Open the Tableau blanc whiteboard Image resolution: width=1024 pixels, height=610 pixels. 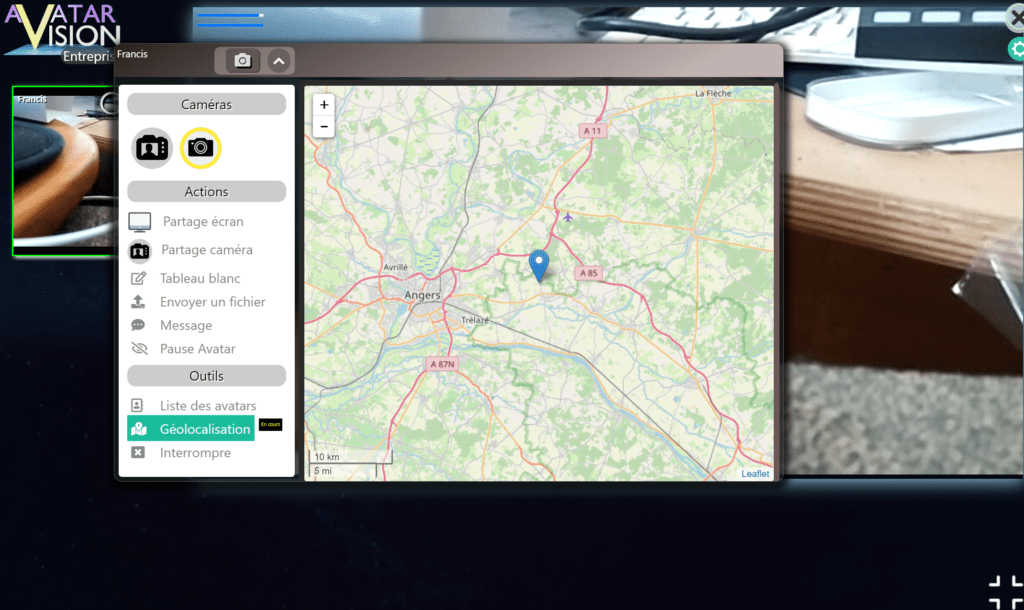point(199,278)
